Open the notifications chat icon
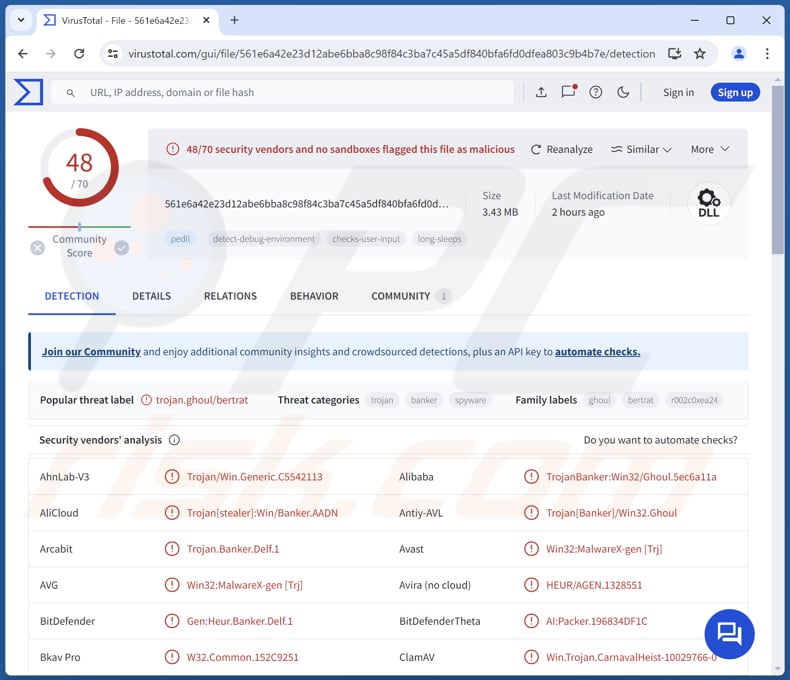 568,92
